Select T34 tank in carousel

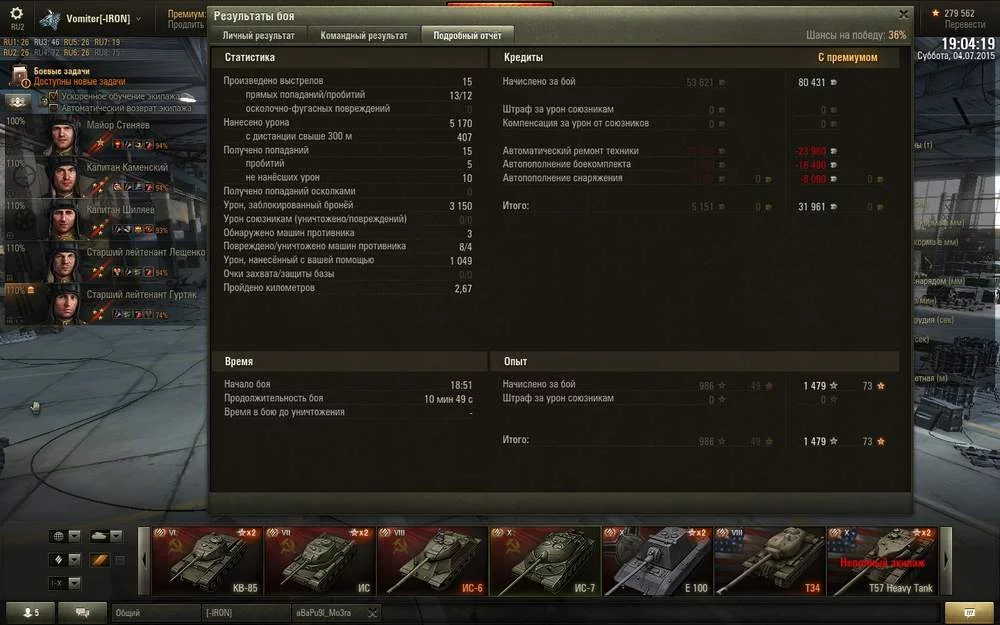point(769,561)
